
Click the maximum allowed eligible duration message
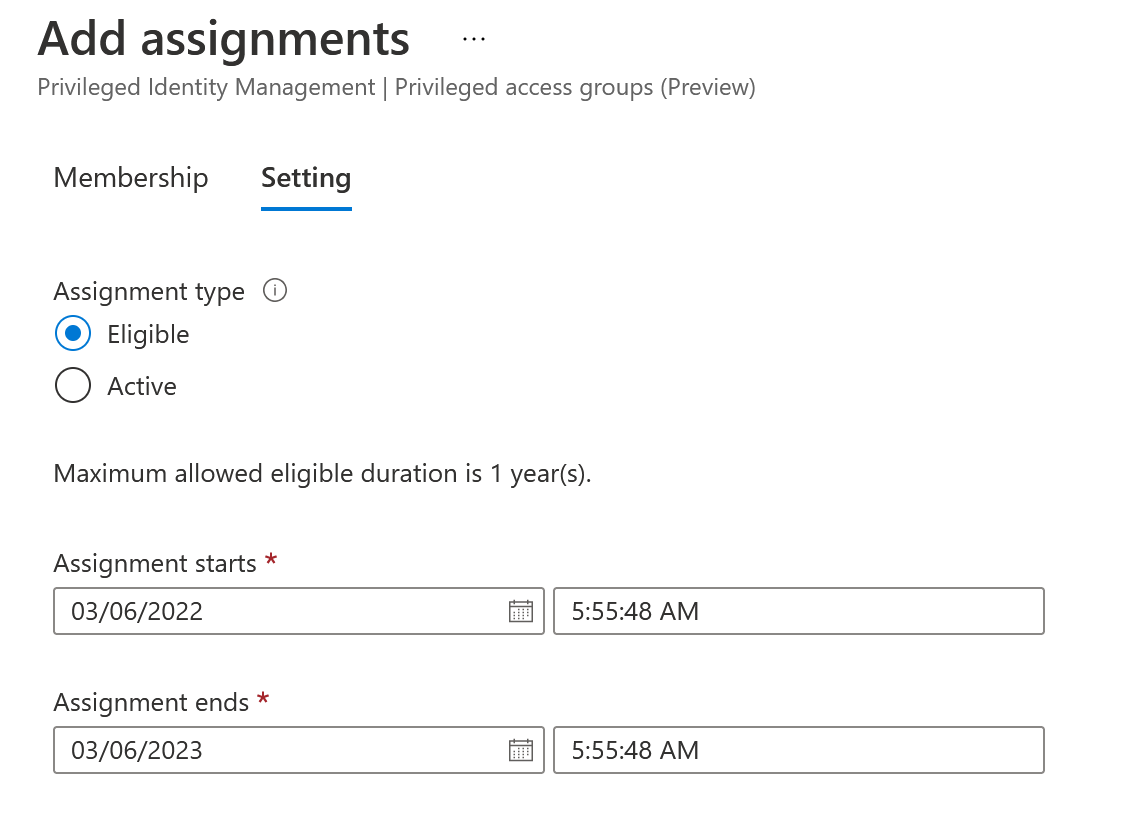pos(322,473)
